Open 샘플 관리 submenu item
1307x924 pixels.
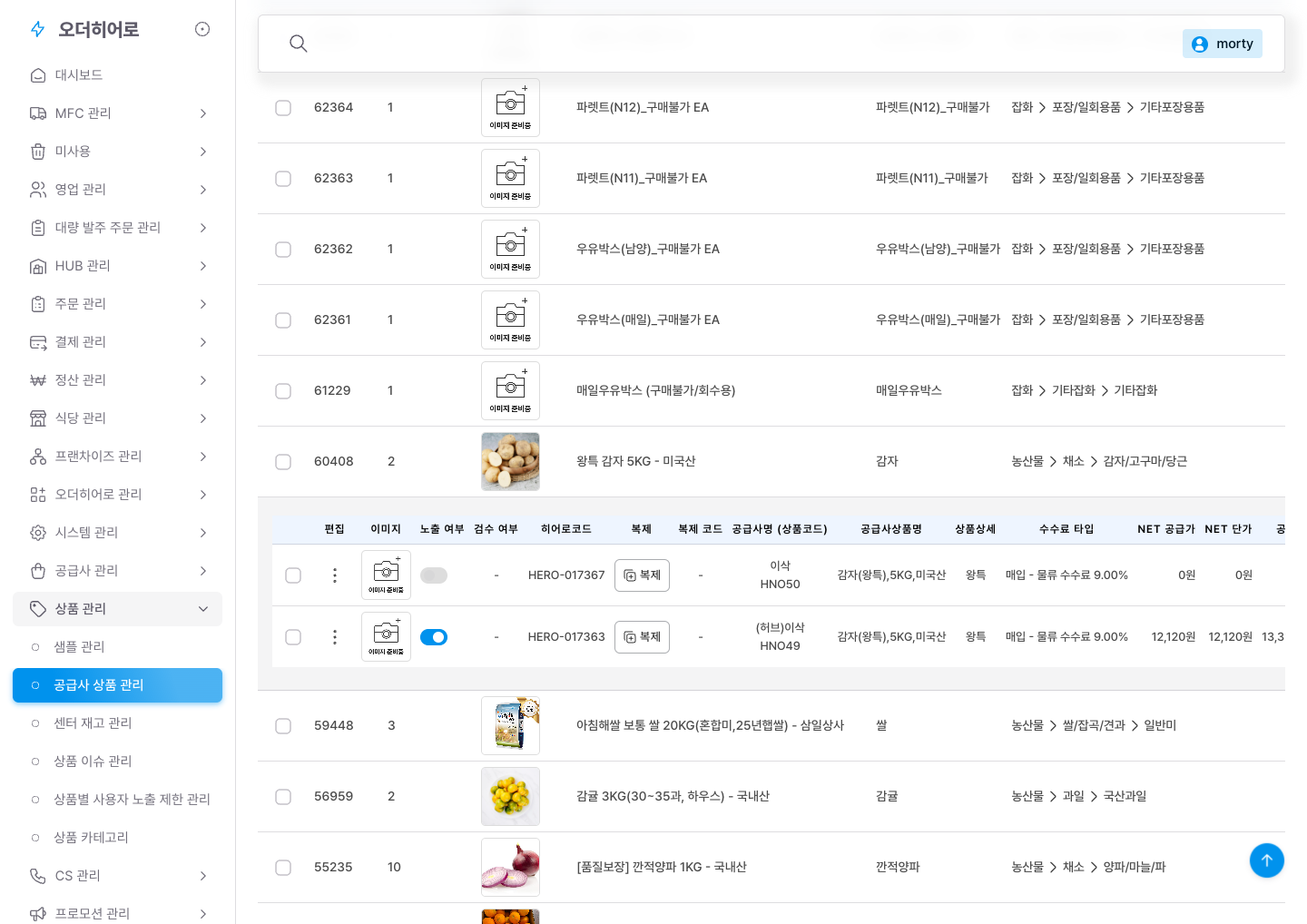[117, 647]
